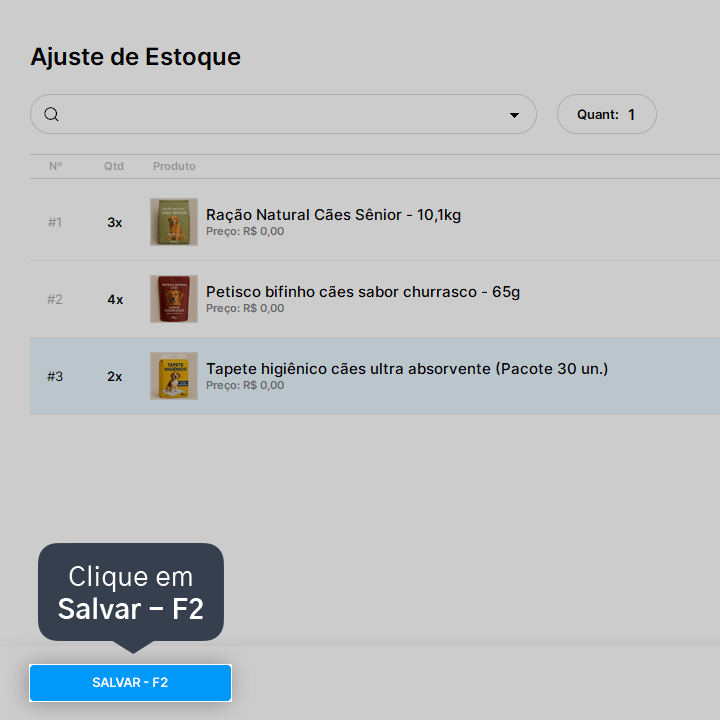Click the price text under Tapete higiênico

click(245, 385)
